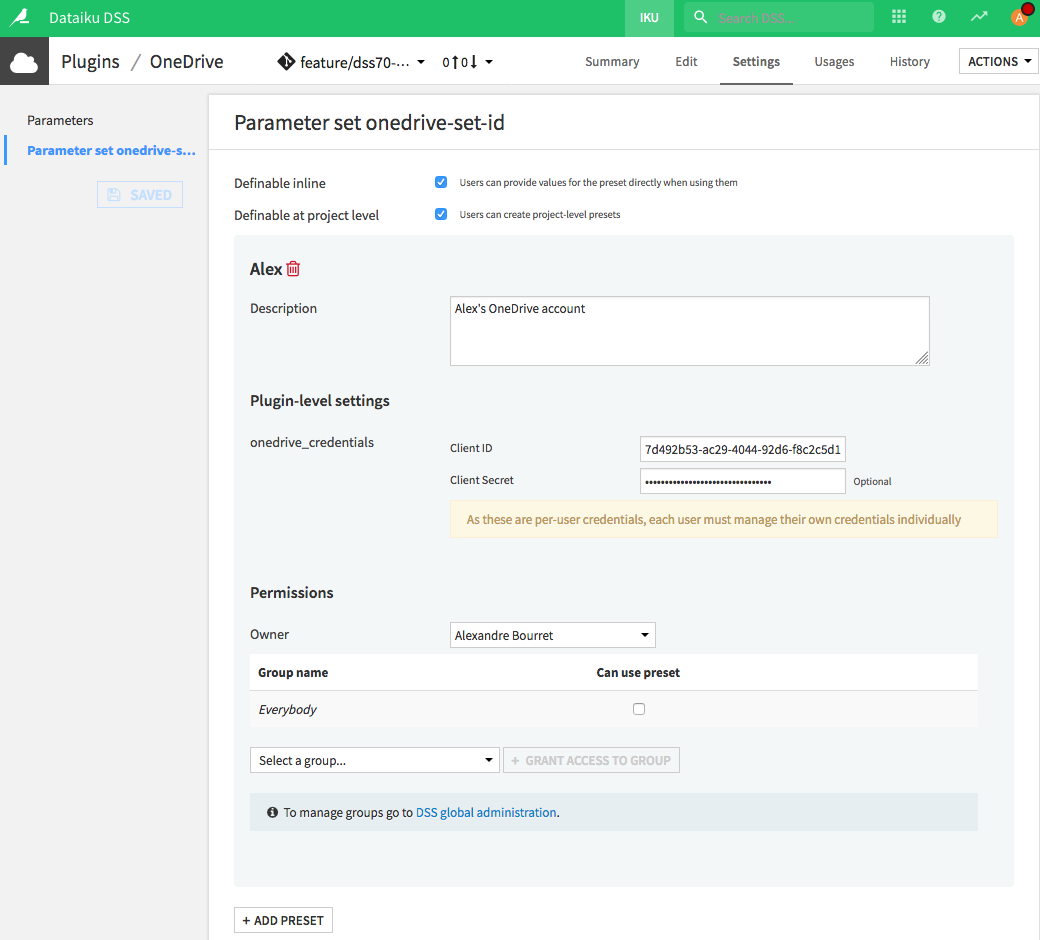This screenshot has width=1040, height=940.
Task: Delete the Alex preset via trash icon
Action: tap(291, 268)
